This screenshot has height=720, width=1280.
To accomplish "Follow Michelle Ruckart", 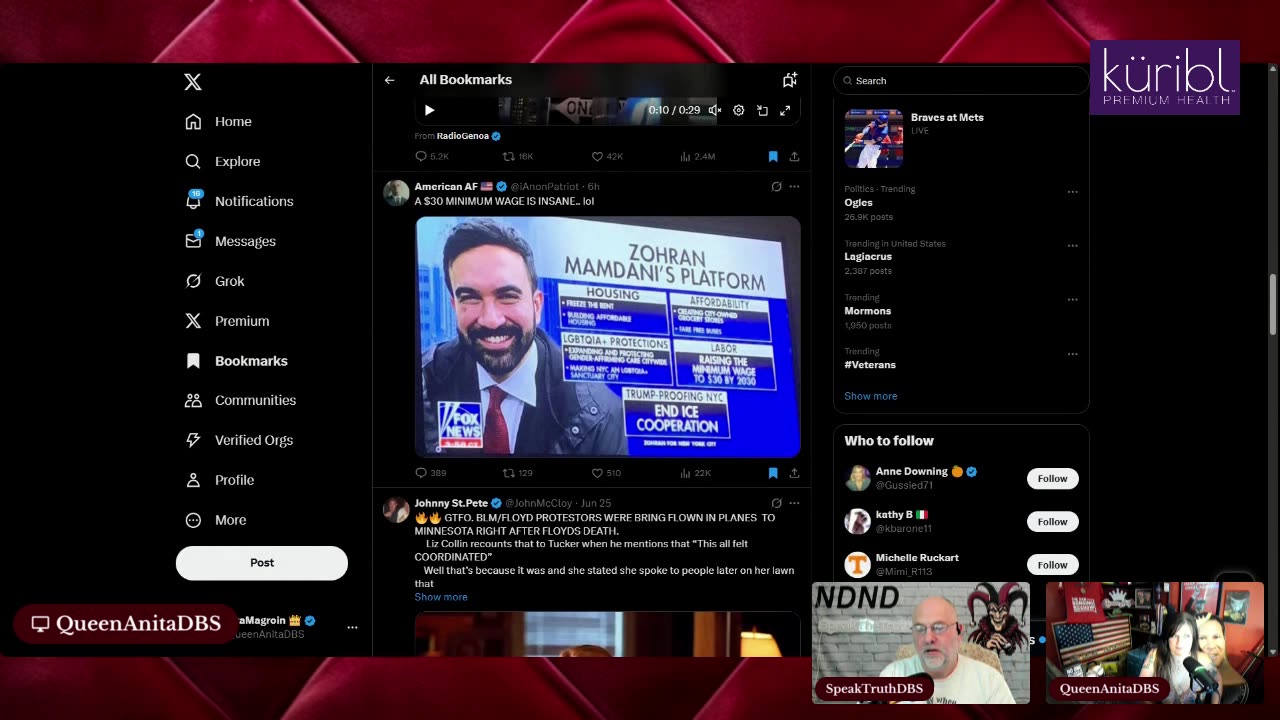I will [1052, 565].
